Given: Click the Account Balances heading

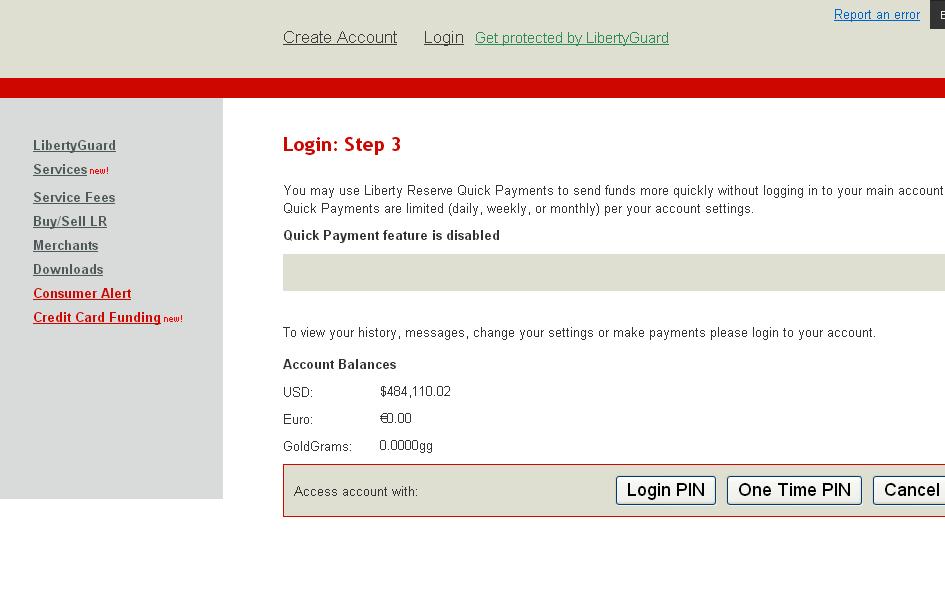Looking at the screenshot, I should pyautogui.click(x=339, y=364).
